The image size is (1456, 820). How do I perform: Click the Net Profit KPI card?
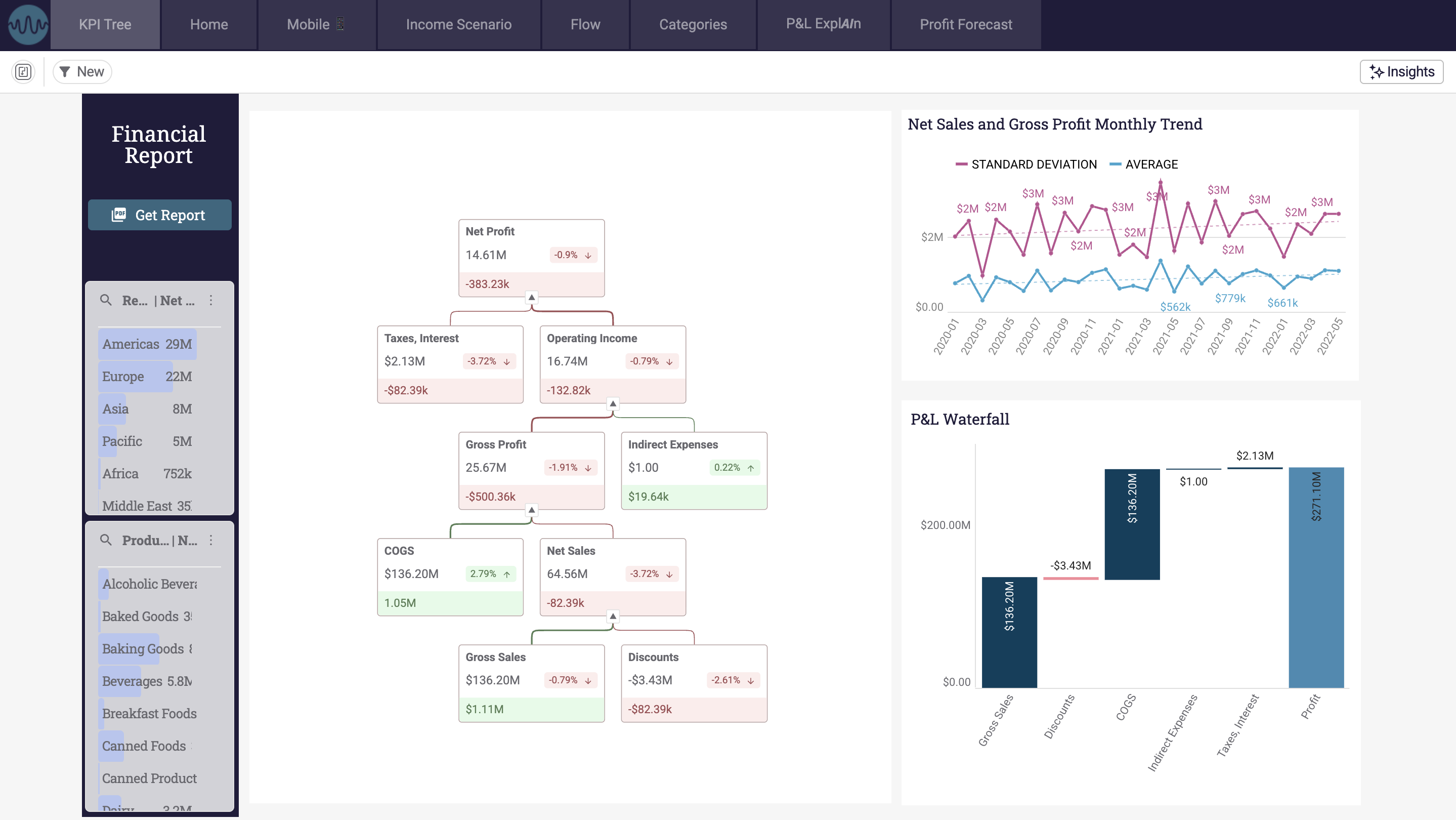(531, 258)
